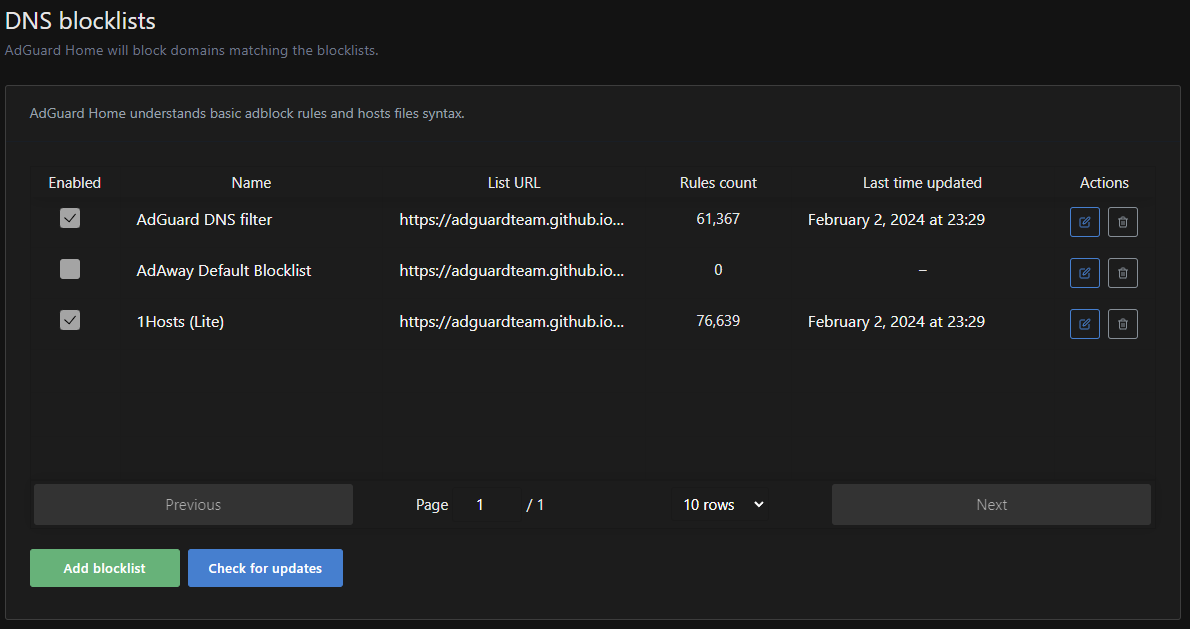Viewport: 1190px width, 629px height.
Task: Click the Add blocklist button
Action: click(105, 568)
